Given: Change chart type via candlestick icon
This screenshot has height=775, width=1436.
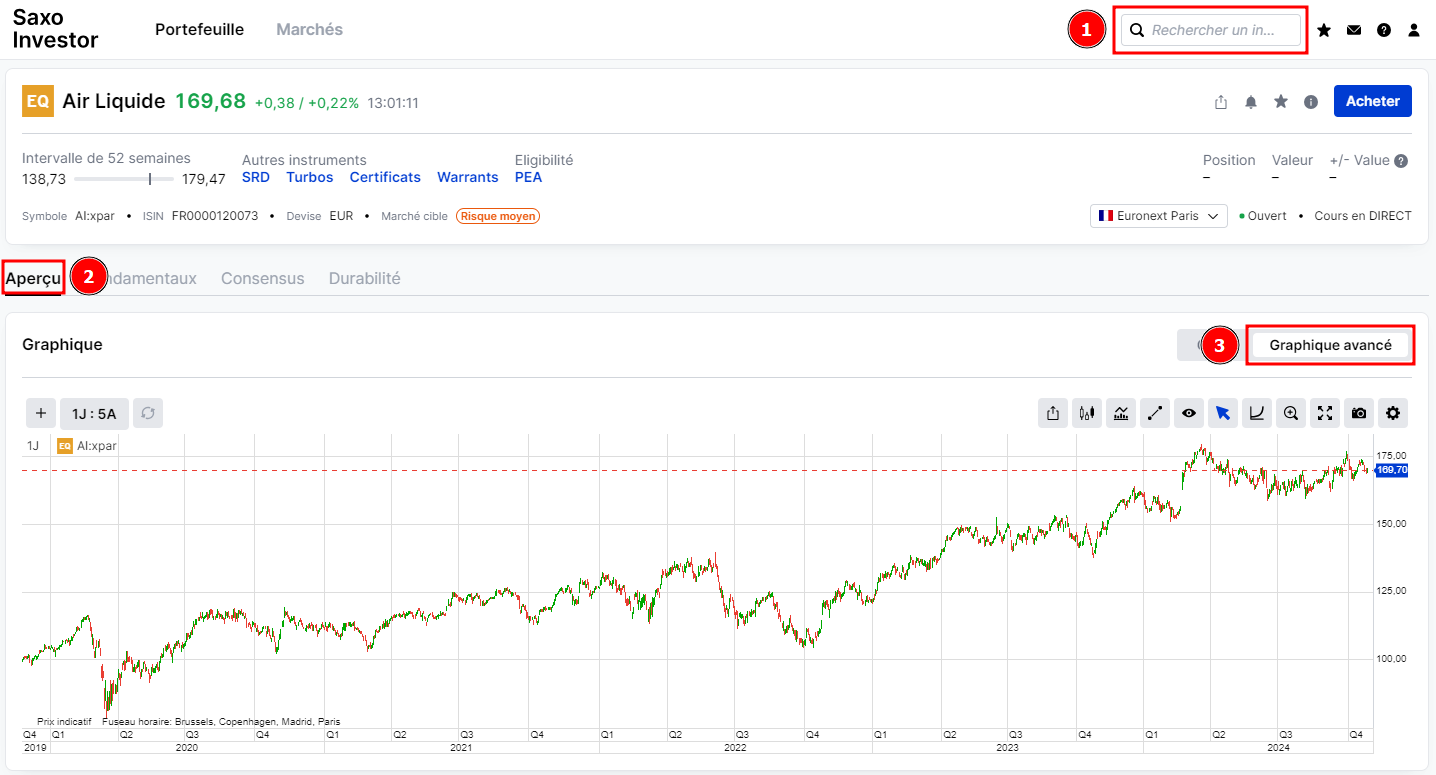Looking at the screenshot, I should (x=1087, y=413).
